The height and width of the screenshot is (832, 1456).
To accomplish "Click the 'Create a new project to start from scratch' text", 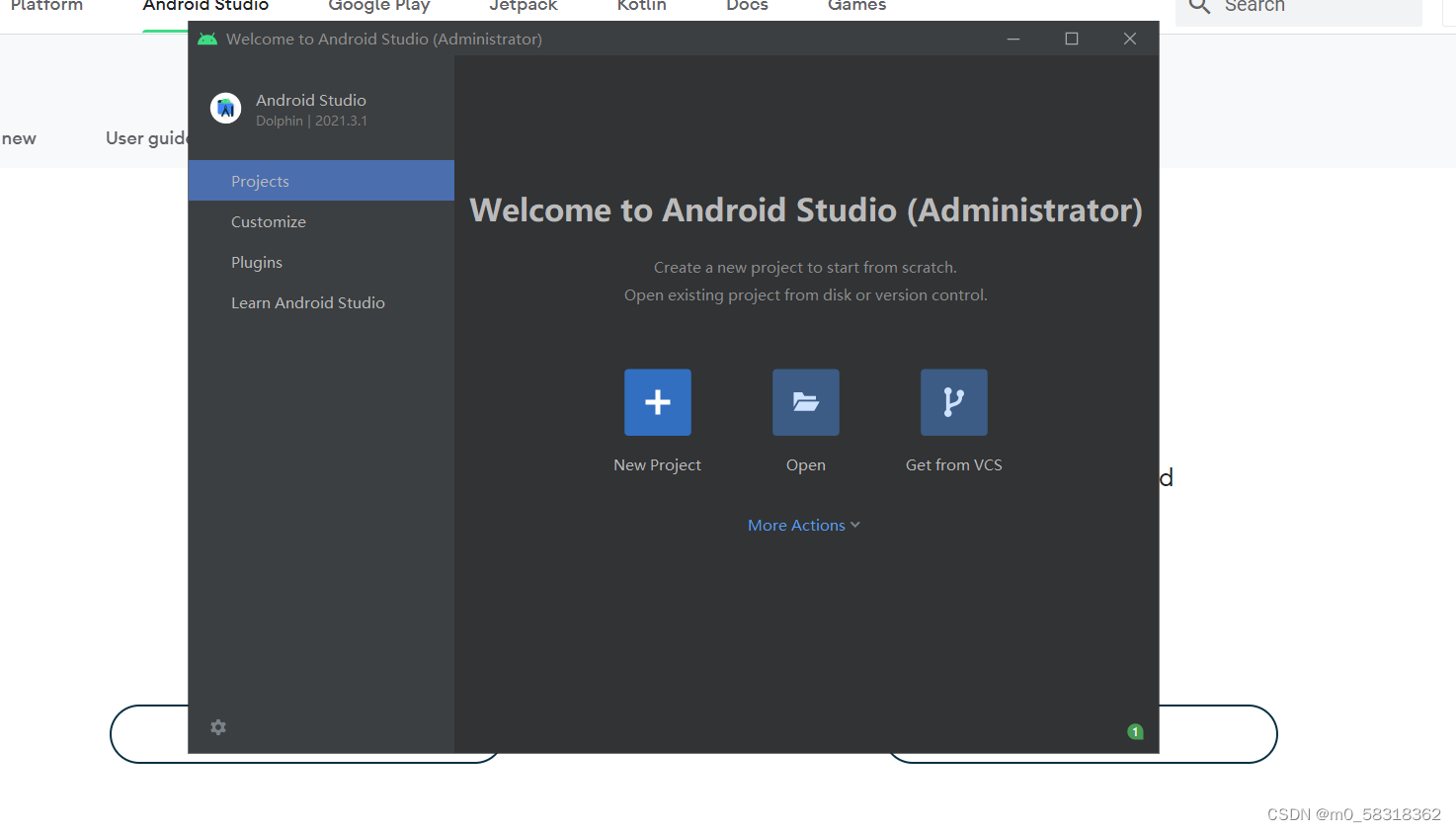I will click(x=805, y=267).
